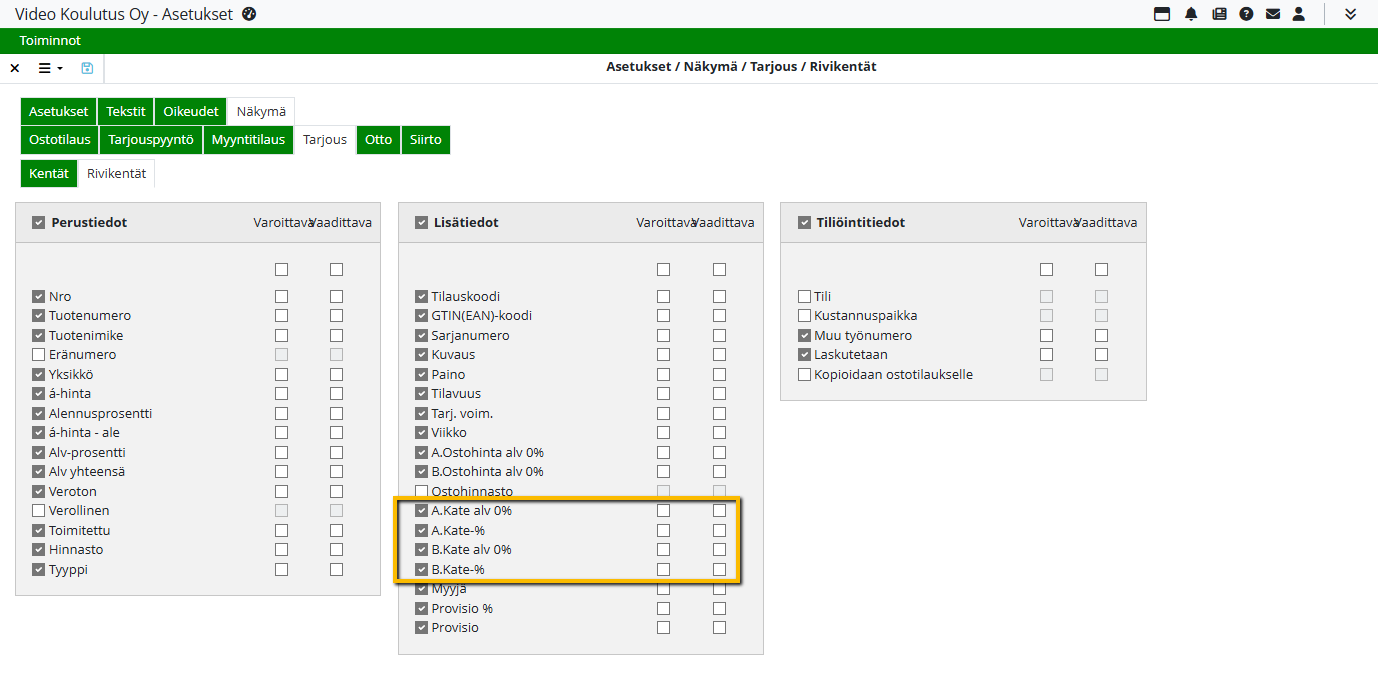Toggle Vaadittava checkbox for Tuotenumero row
1378x696 pixels.
pos(336,316)
